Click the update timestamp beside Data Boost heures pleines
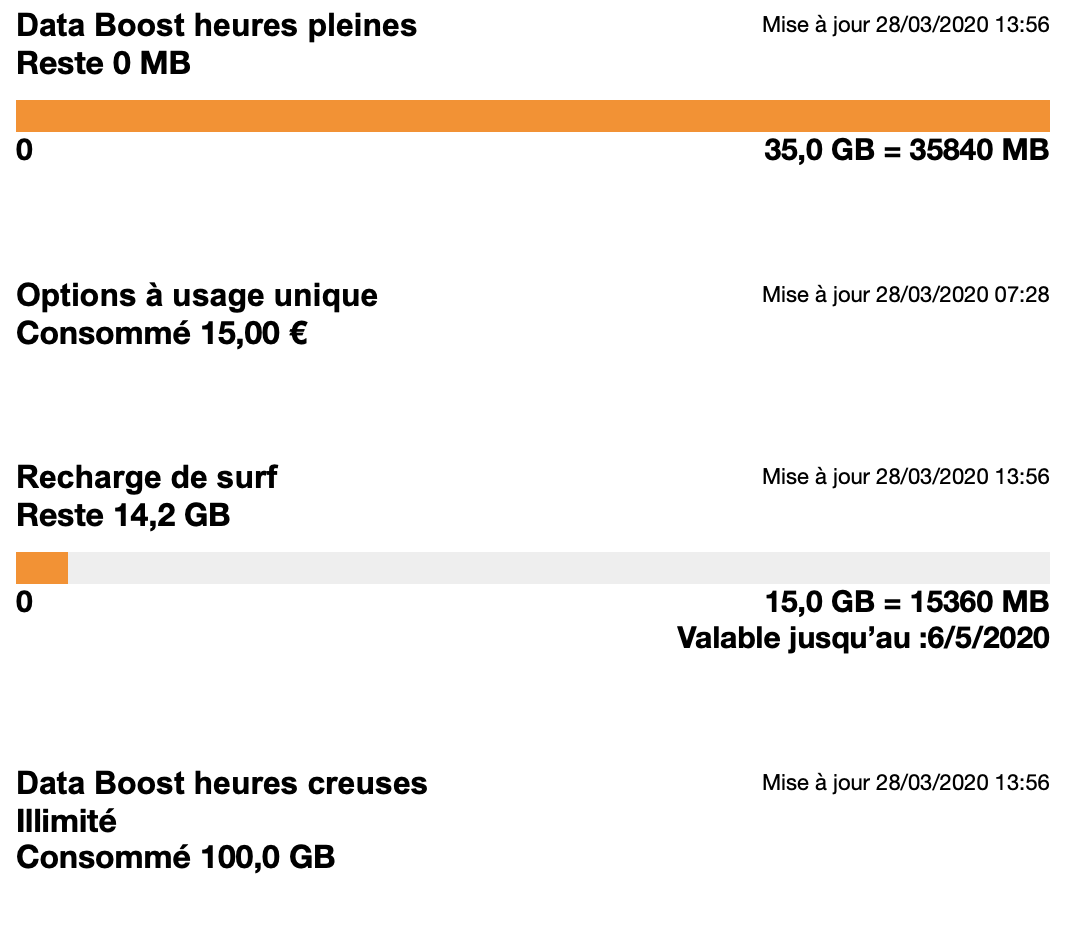Viewport: 1070px width, 938px height. tap(906, 25)
